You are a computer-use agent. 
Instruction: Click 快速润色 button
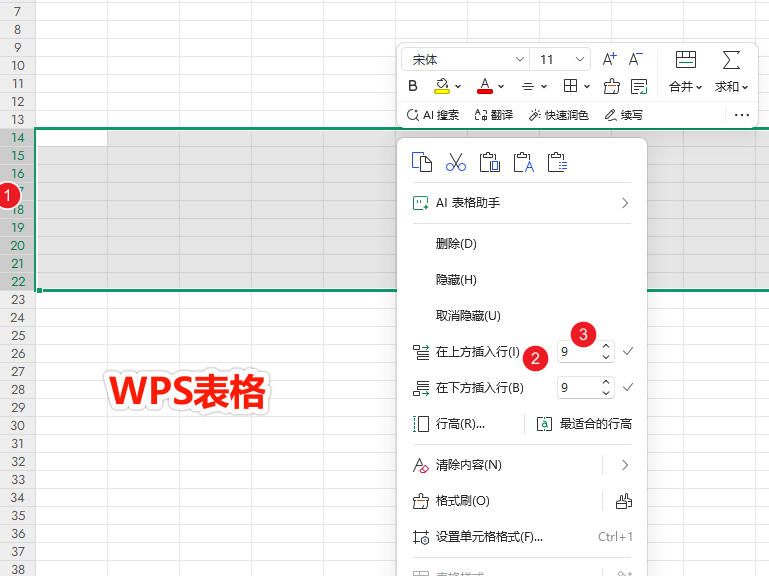559,115
